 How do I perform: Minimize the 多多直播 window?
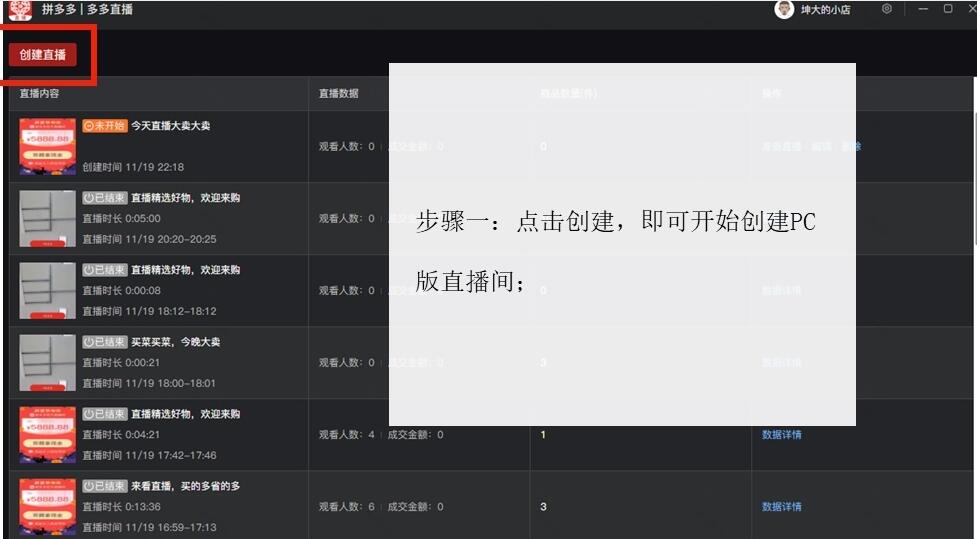(x=923, y=9)
